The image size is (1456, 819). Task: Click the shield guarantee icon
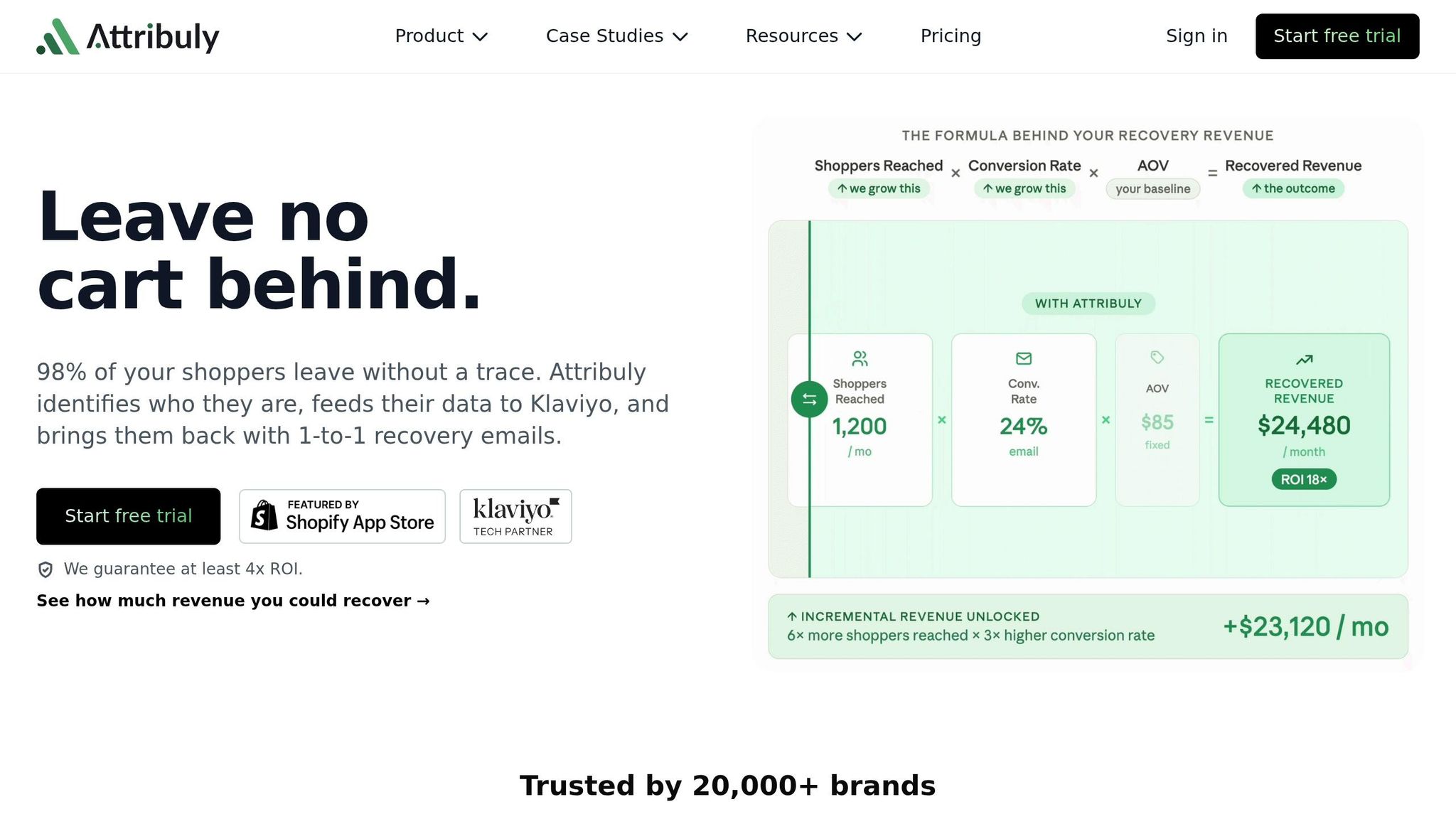click(45, 569)
